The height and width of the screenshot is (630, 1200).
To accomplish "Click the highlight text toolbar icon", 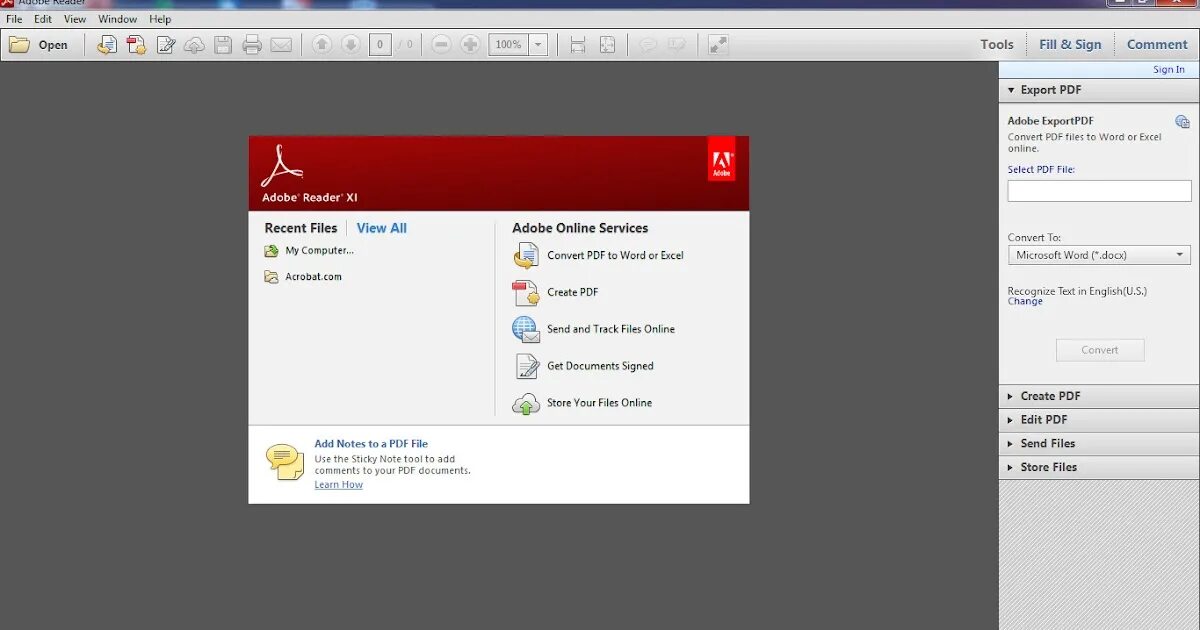I will [x=677, y=45].
